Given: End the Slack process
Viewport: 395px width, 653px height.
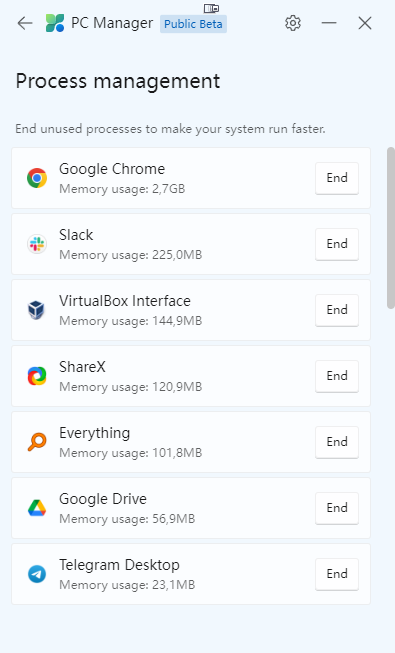Looking at the screenshot, I should coord(337,244).
